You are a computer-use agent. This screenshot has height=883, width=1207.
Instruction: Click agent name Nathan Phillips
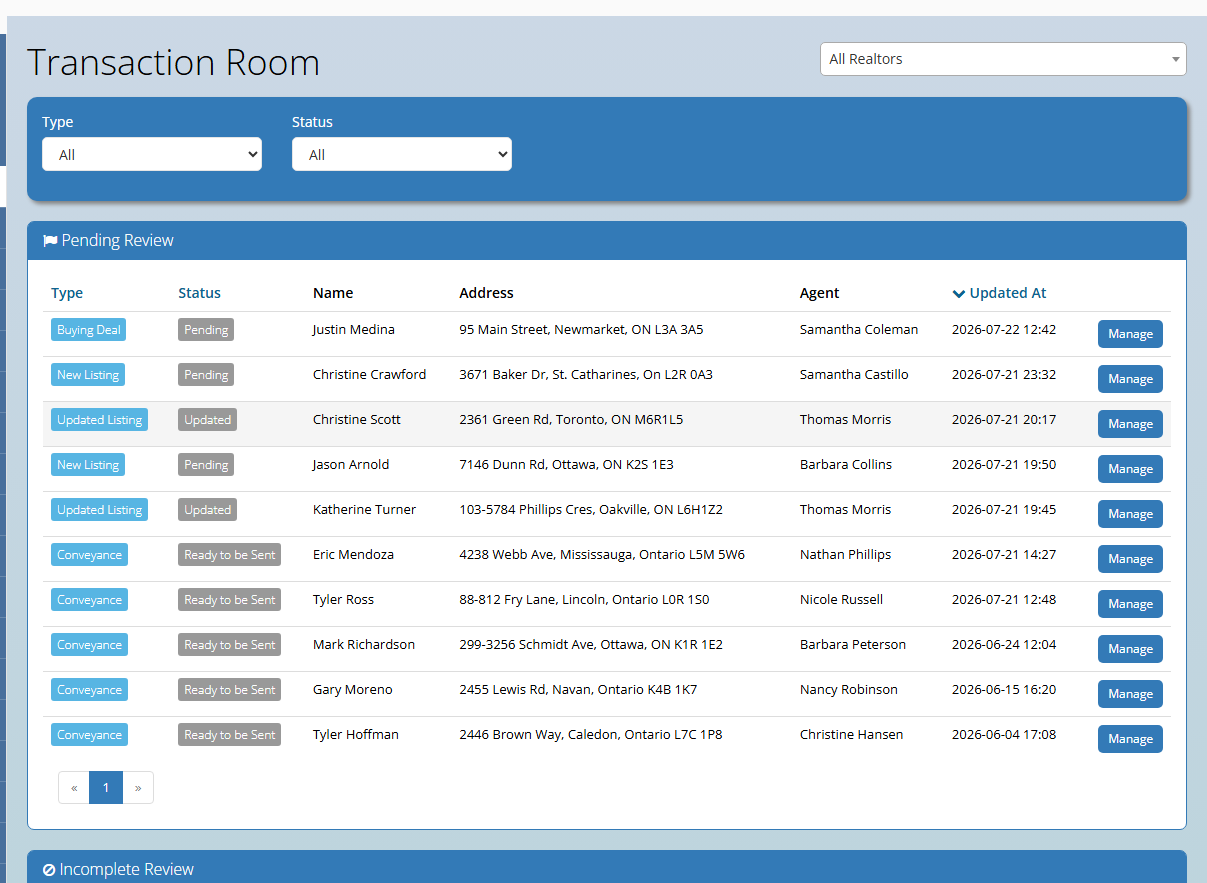[x=845, y=554]
